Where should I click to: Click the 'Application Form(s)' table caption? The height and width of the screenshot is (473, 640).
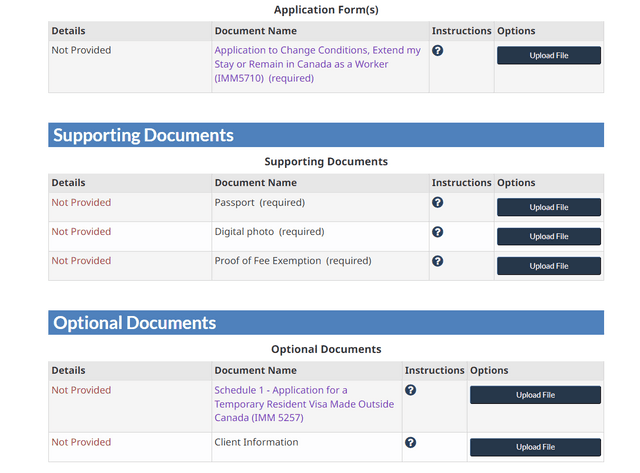[x=326, y=10]
